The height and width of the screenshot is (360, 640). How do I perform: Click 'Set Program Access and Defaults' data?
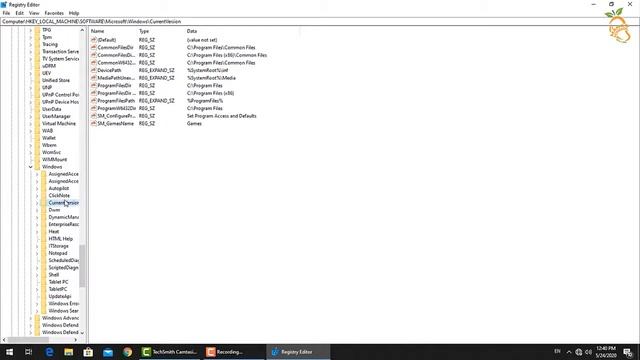coord(222,116)
